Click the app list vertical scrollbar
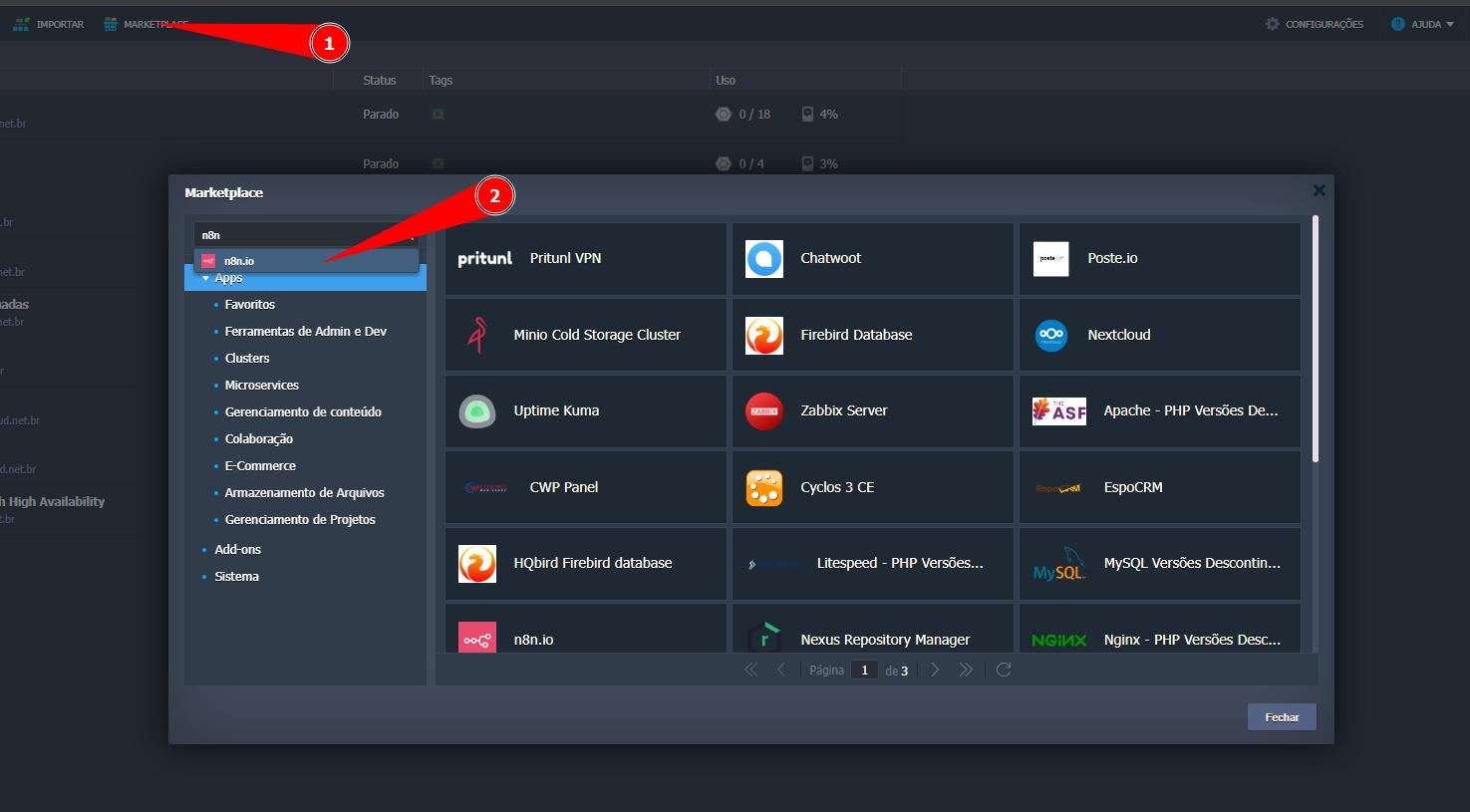Viewport: 1470px width, 812px height. (1315, 339)
